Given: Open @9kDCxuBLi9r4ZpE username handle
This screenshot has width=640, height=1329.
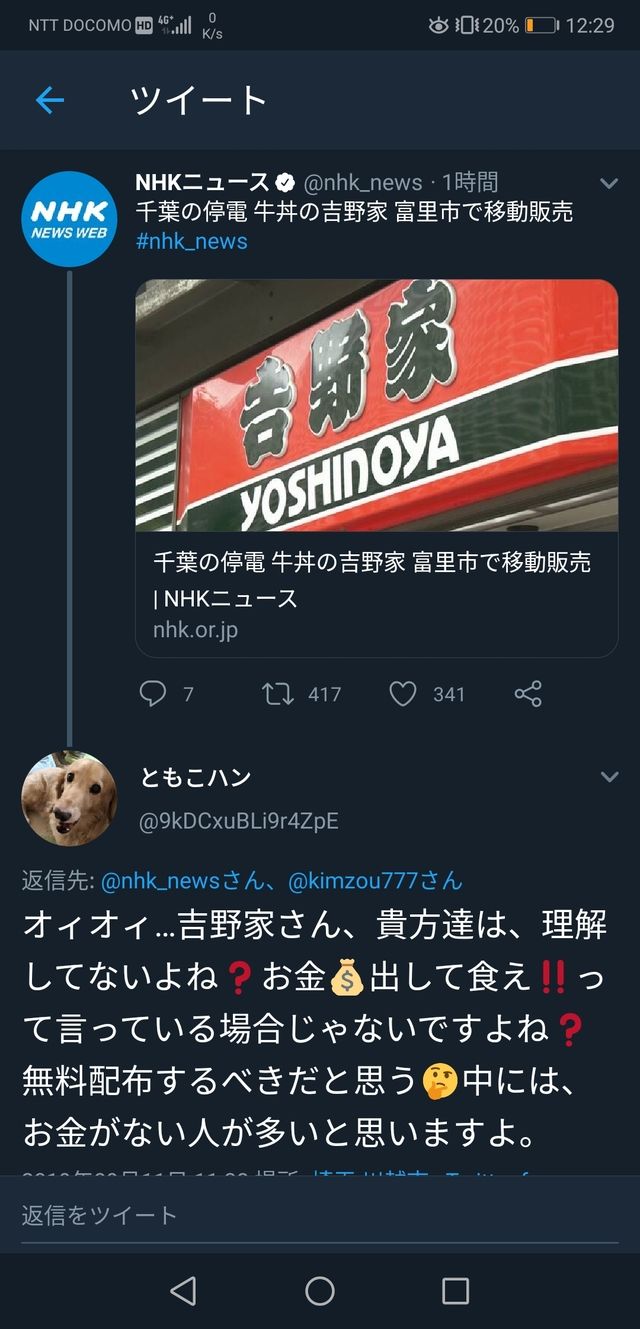Looking at the screenshot, I should (240, 821).
